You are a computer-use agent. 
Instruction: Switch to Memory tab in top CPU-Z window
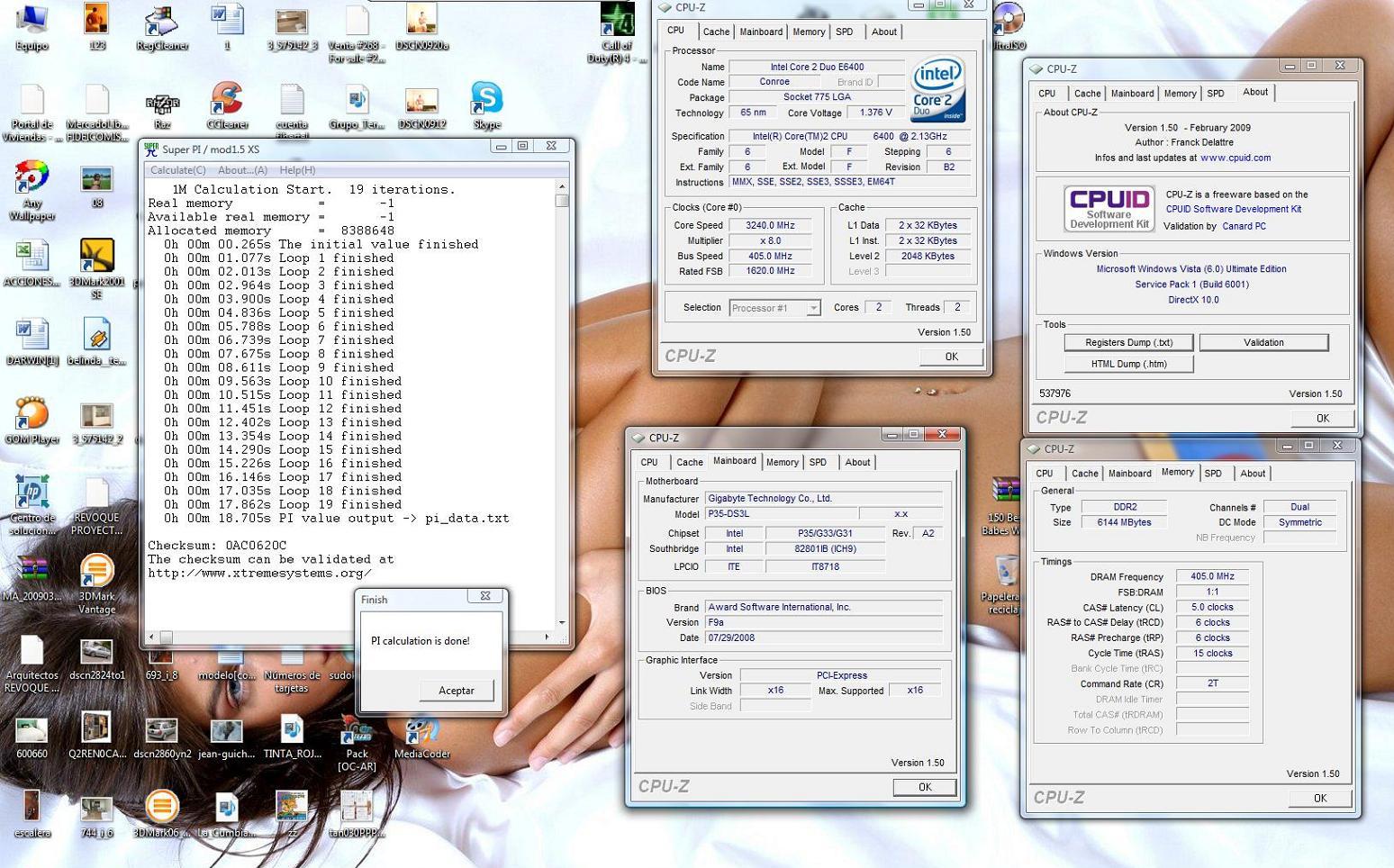809,32
